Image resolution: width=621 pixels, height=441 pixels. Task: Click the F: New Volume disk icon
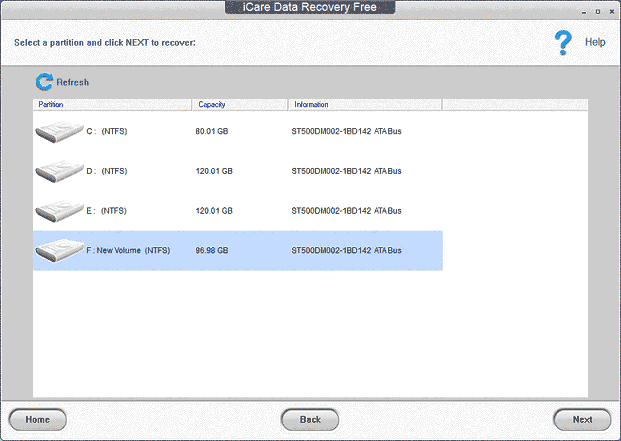click(59, 250)
